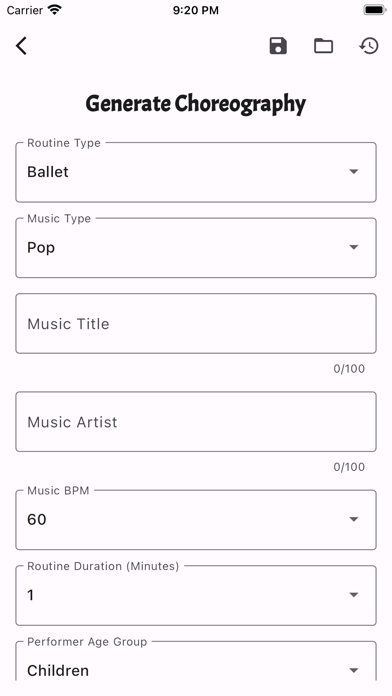The width and height of the screenshot is (392, 696).
Task: View history with the clock icon
Action: 369,46
